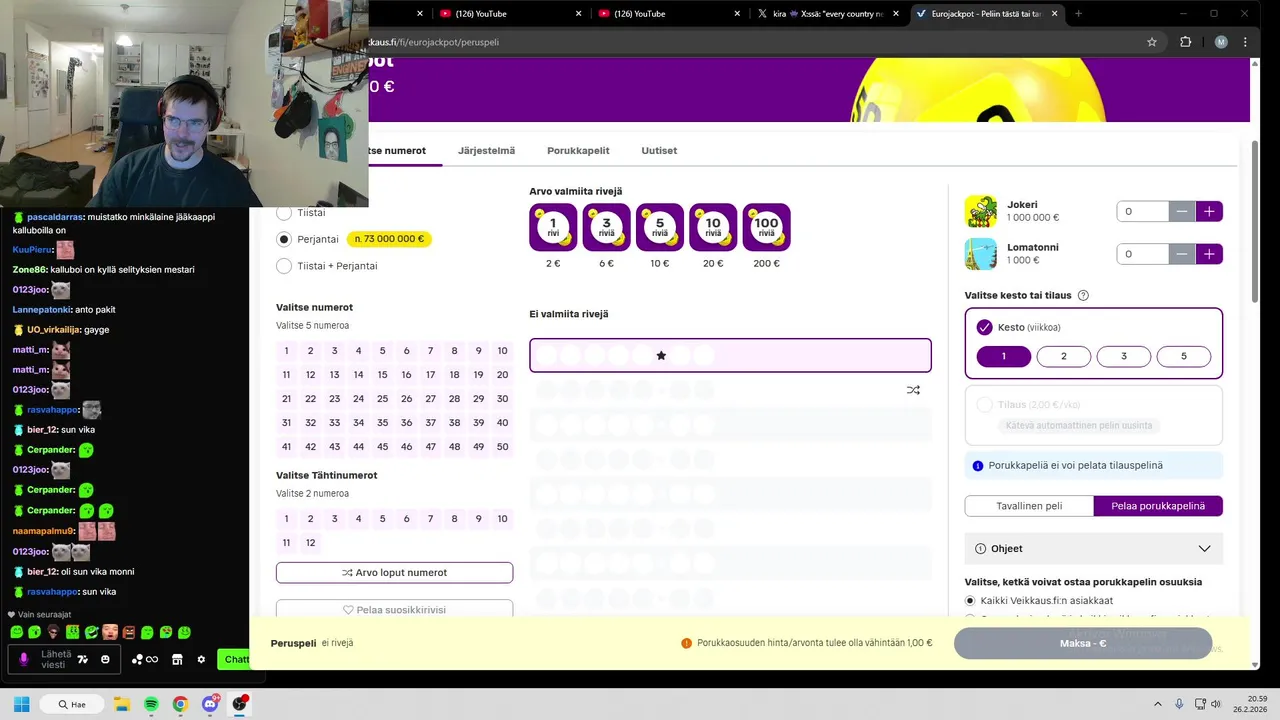
Task: Toggle the Kesto (viikkoa) checkmark option
Action: pyautogui.click(x=984, y=327)
